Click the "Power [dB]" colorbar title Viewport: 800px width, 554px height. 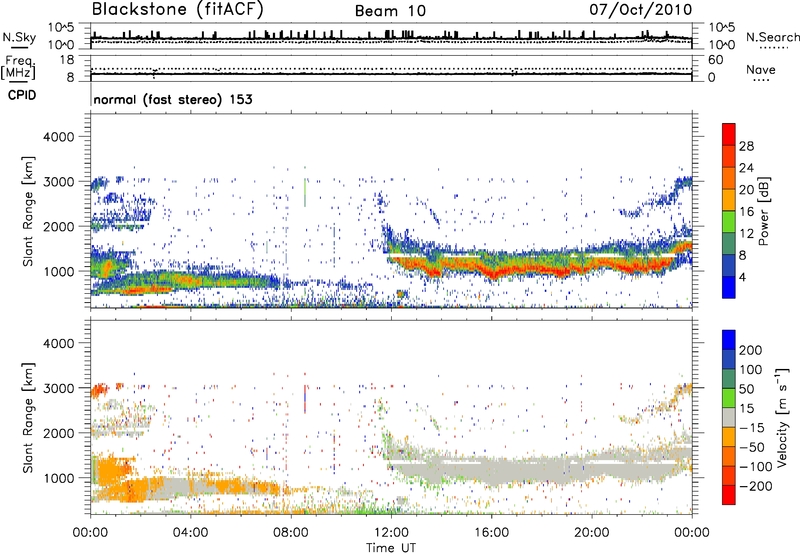tap(763, 211)
